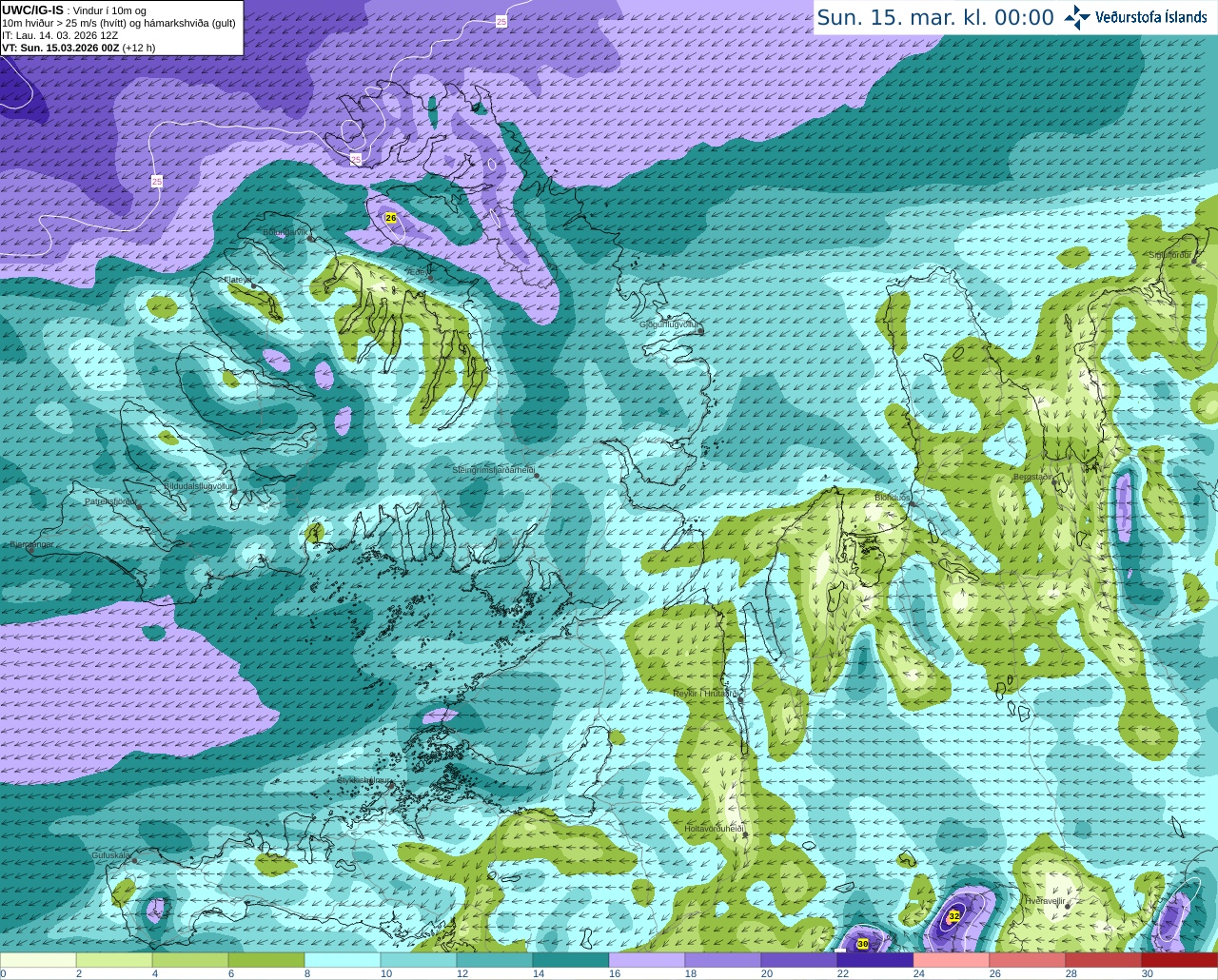Viewport: 1218px width, 980px height.
Task: Select the Bjargtangar station label
Action: pos(30,544)
